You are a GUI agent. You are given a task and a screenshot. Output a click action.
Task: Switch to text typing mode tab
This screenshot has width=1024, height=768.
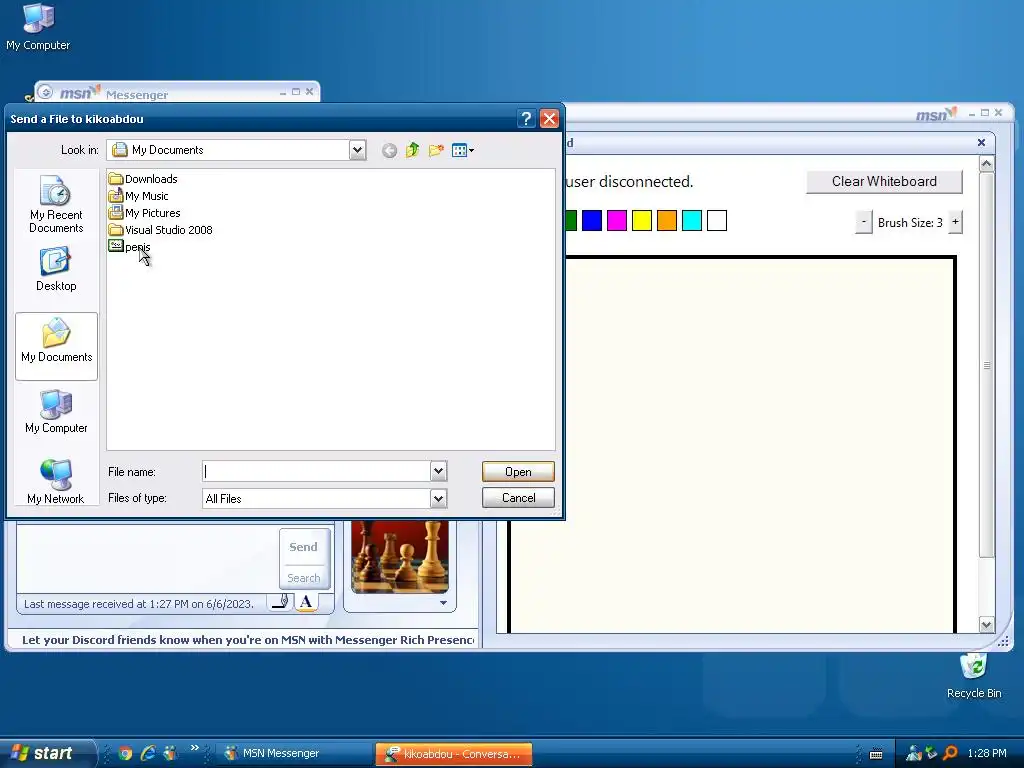coord(306,601)
